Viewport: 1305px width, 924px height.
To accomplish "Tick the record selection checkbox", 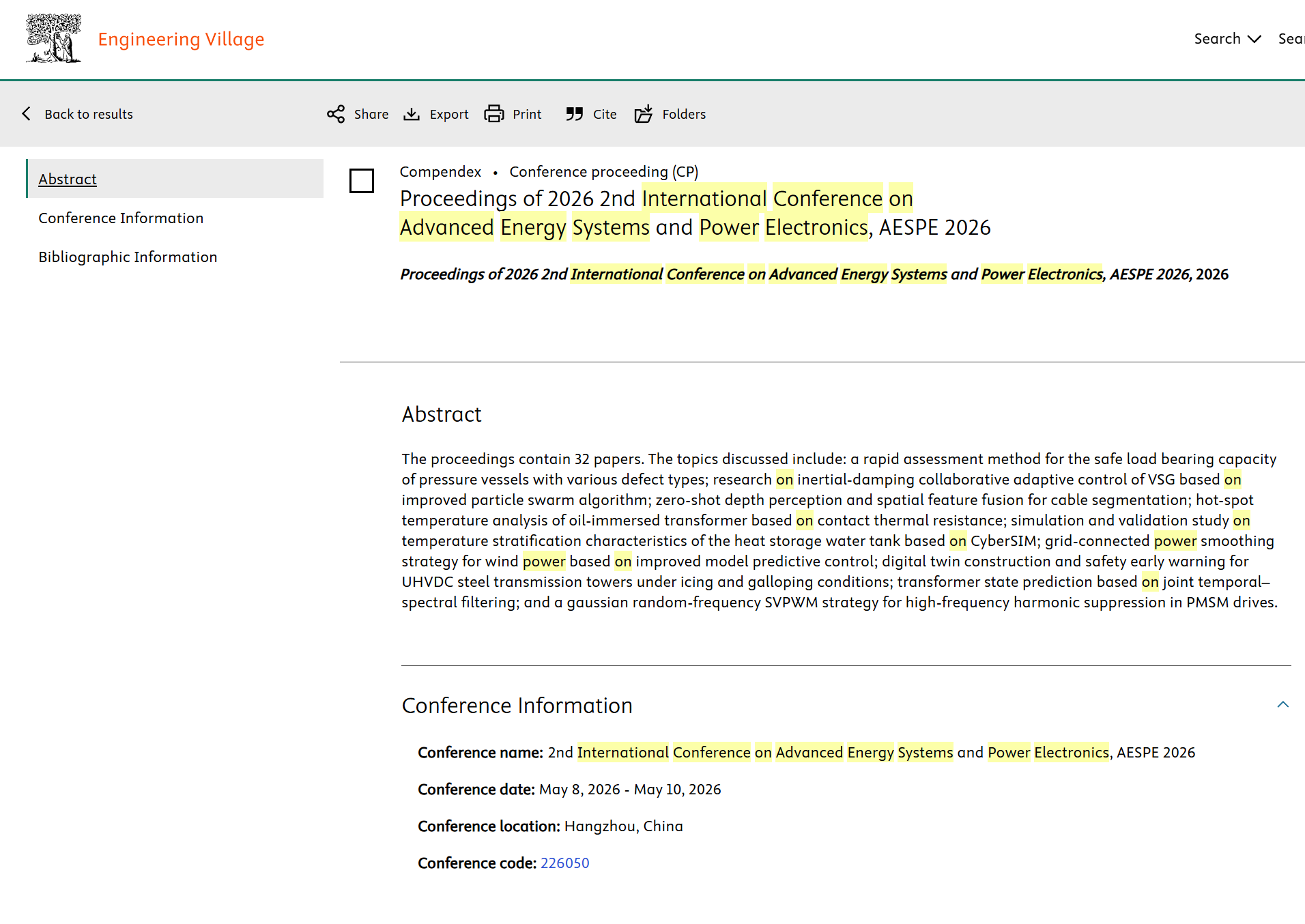I will (x=362, y=181).
